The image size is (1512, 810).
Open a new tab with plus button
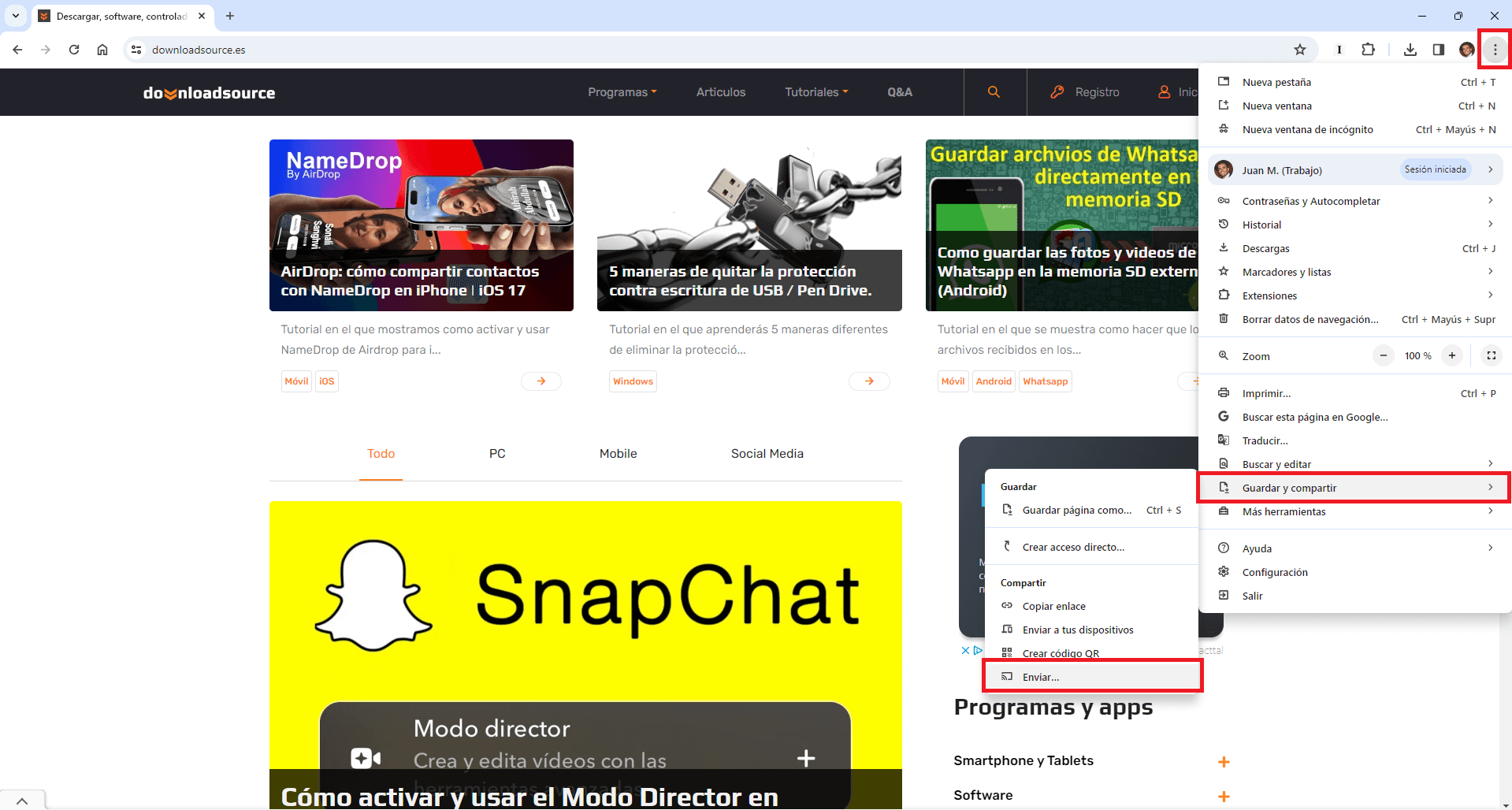click(x=230, y=16)
